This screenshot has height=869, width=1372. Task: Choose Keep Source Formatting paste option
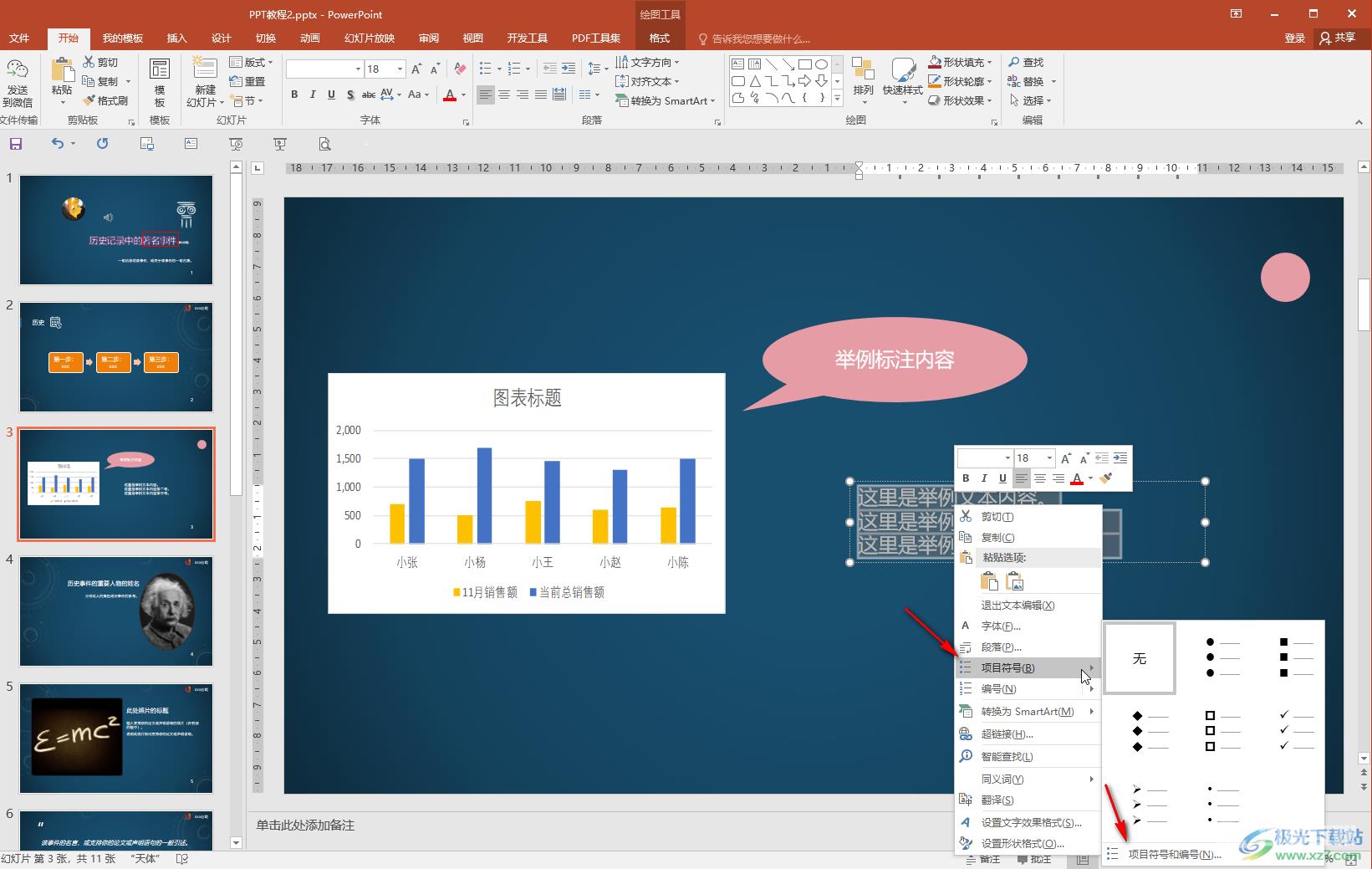coord(989,581)
